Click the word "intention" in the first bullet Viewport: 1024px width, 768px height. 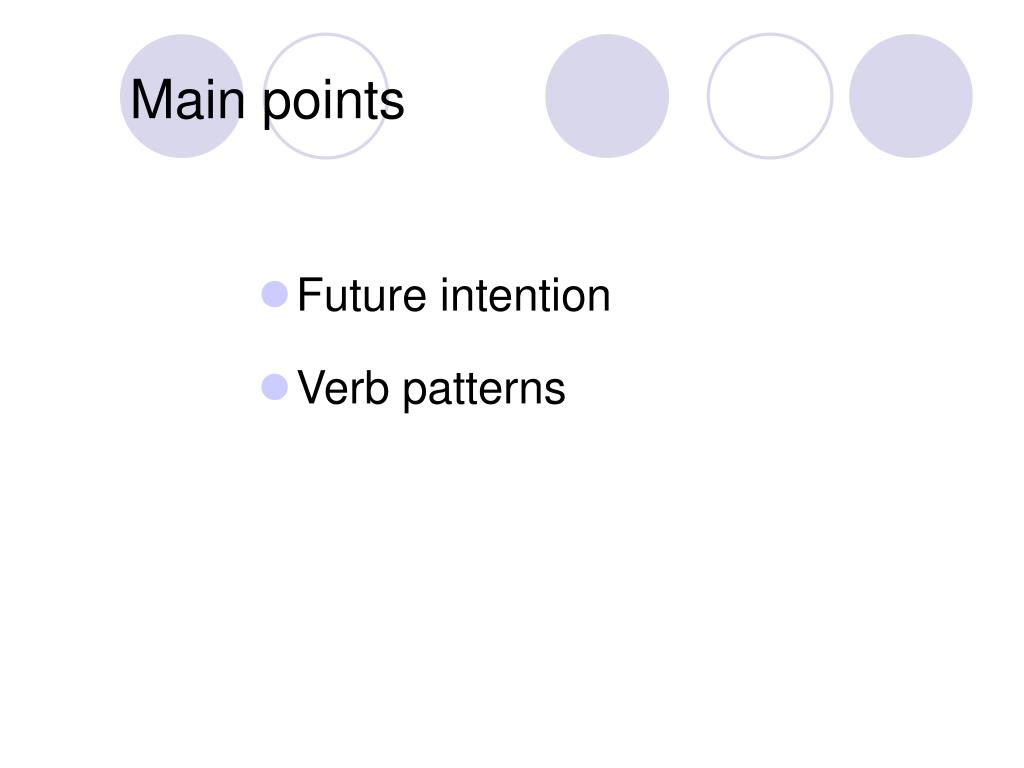[526, 295]
